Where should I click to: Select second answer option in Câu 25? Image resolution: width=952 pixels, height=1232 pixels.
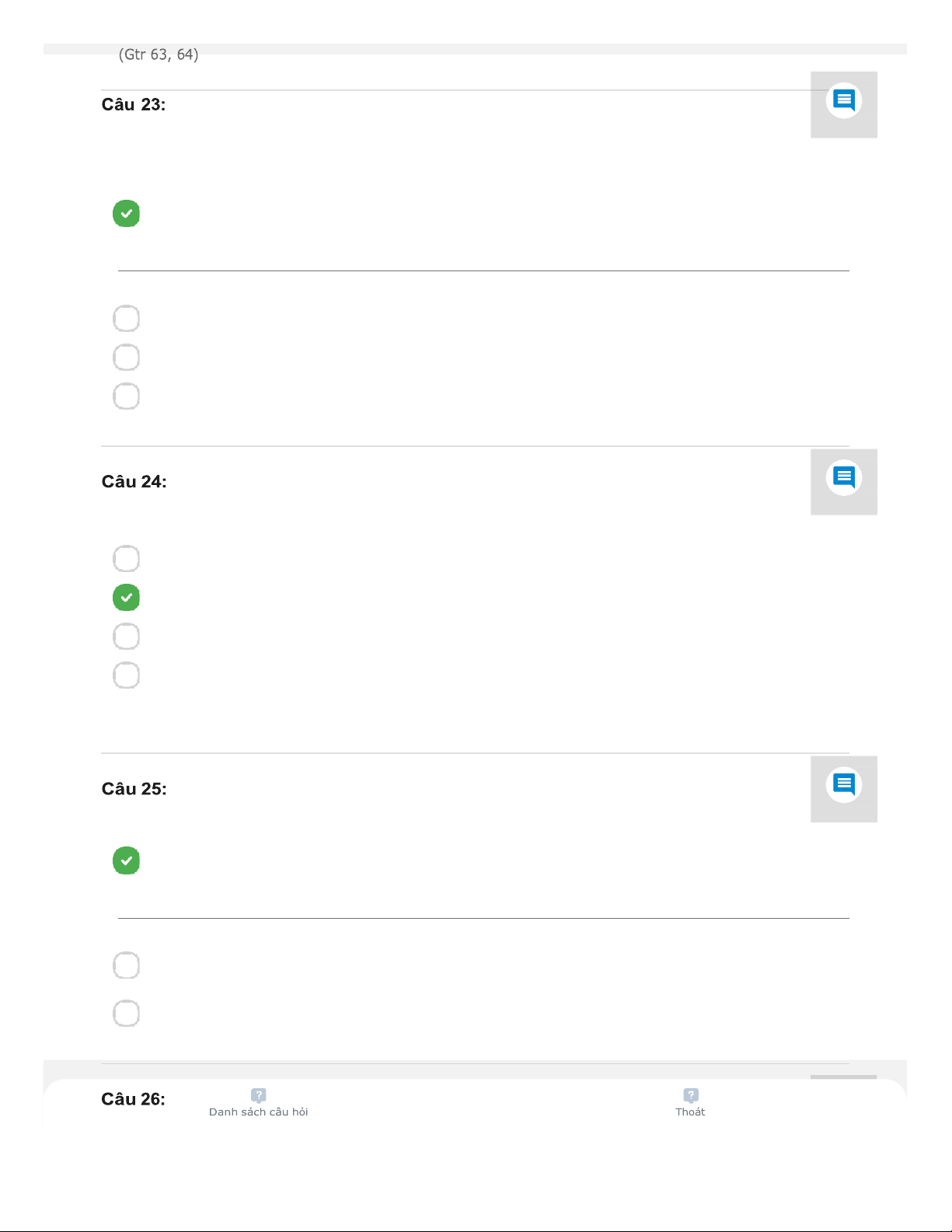126,965
